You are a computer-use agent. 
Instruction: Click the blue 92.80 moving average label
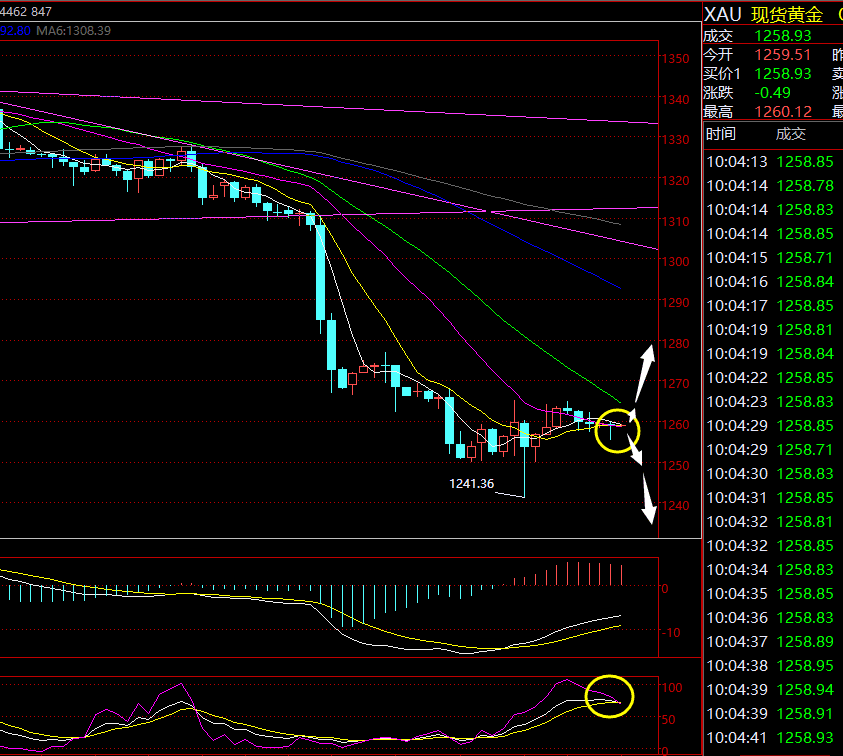coord(15,31)
